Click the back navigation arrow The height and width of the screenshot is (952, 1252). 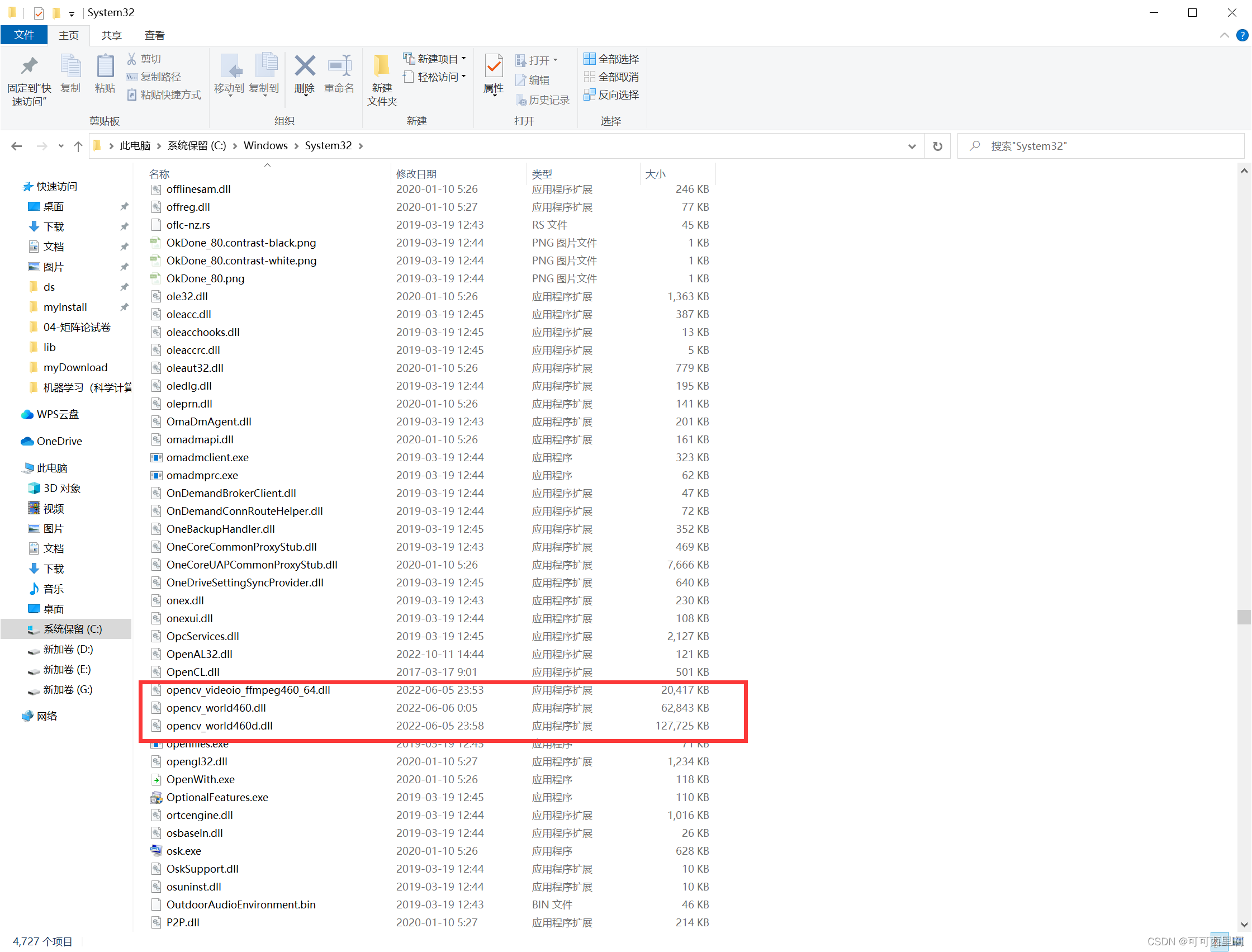tap(16, 146)
